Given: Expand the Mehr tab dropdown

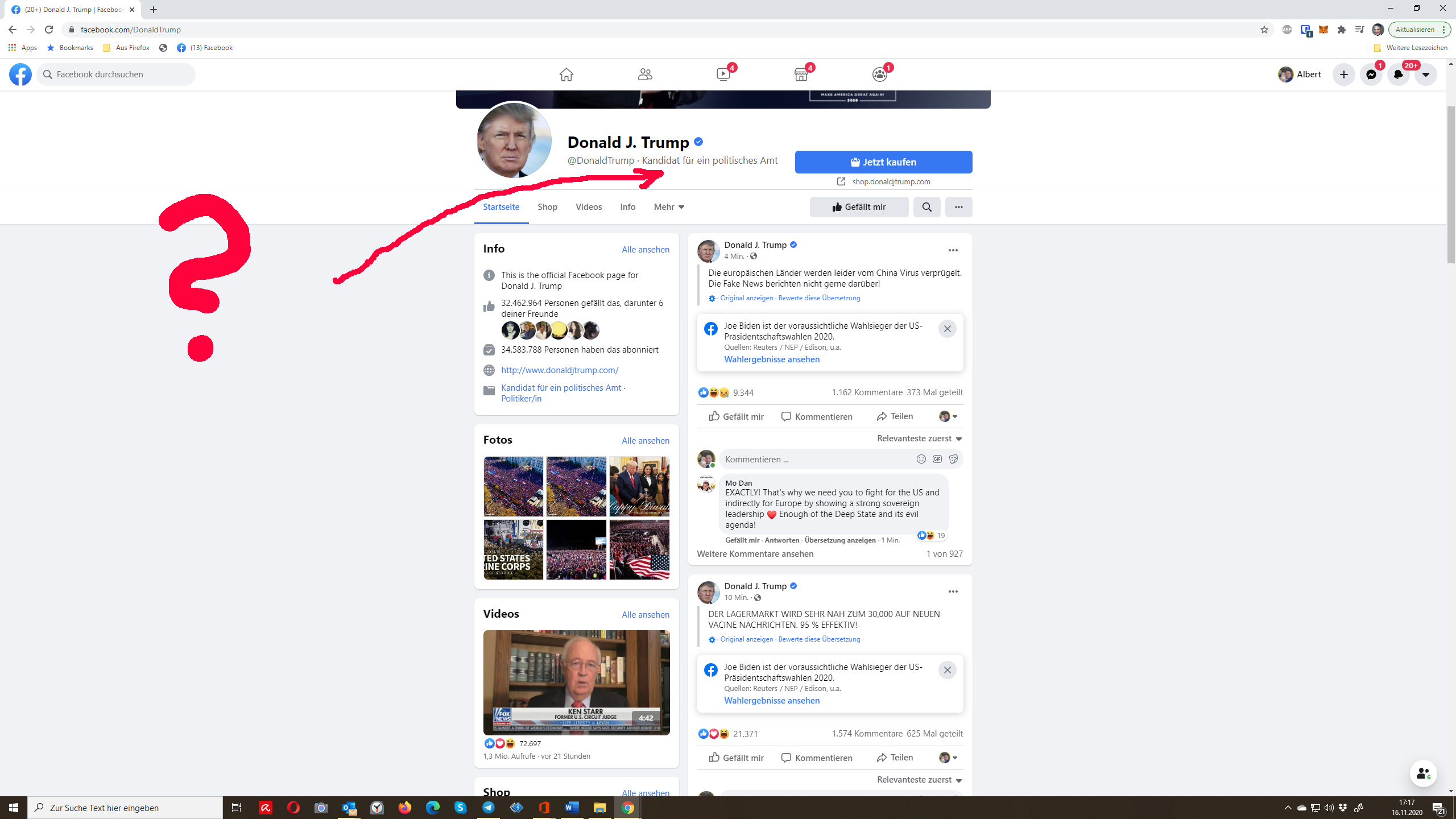Looking at the screenshot, I should (669, 207).
